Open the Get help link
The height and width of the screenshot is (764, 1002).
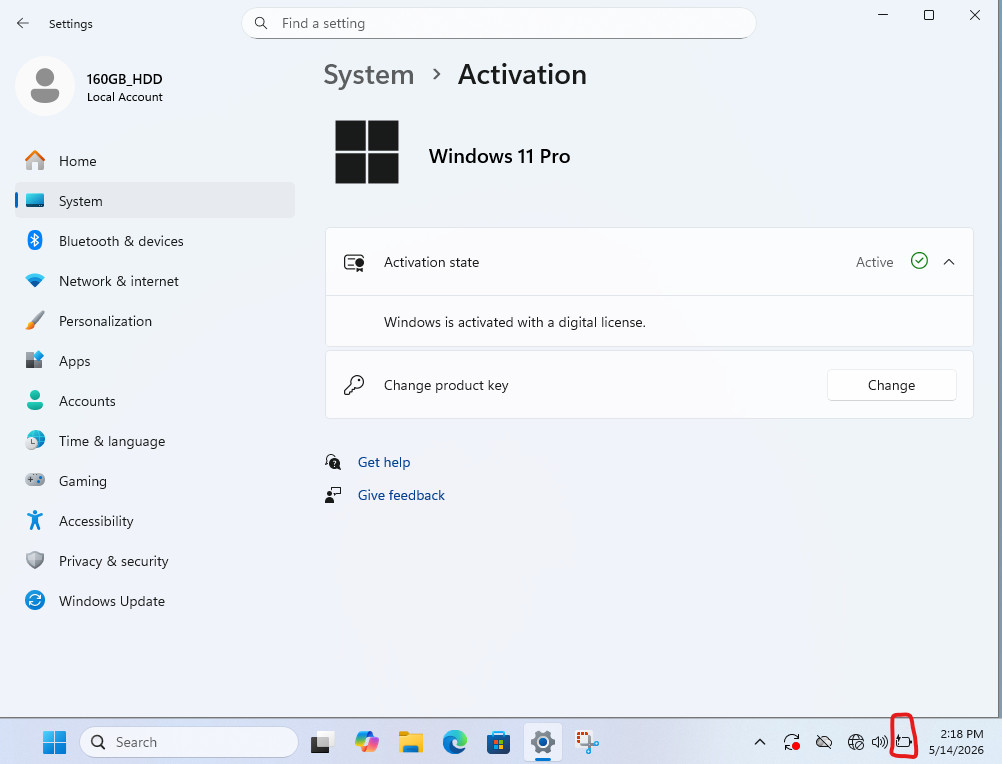[x=383, y=462]
